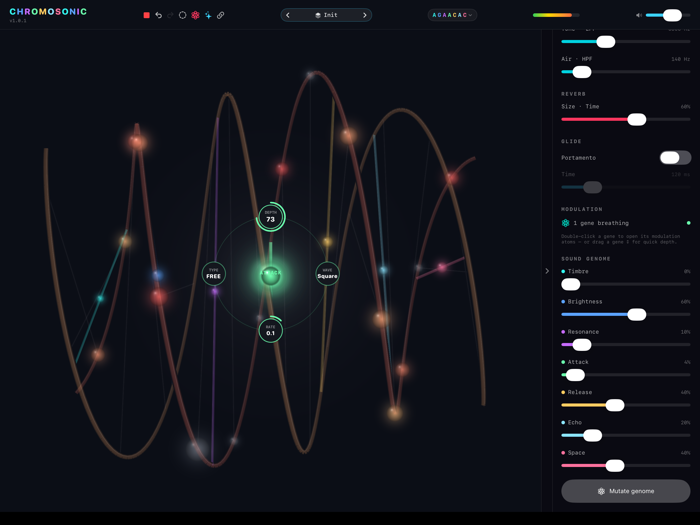Toggle the Portamento switch

675,157
